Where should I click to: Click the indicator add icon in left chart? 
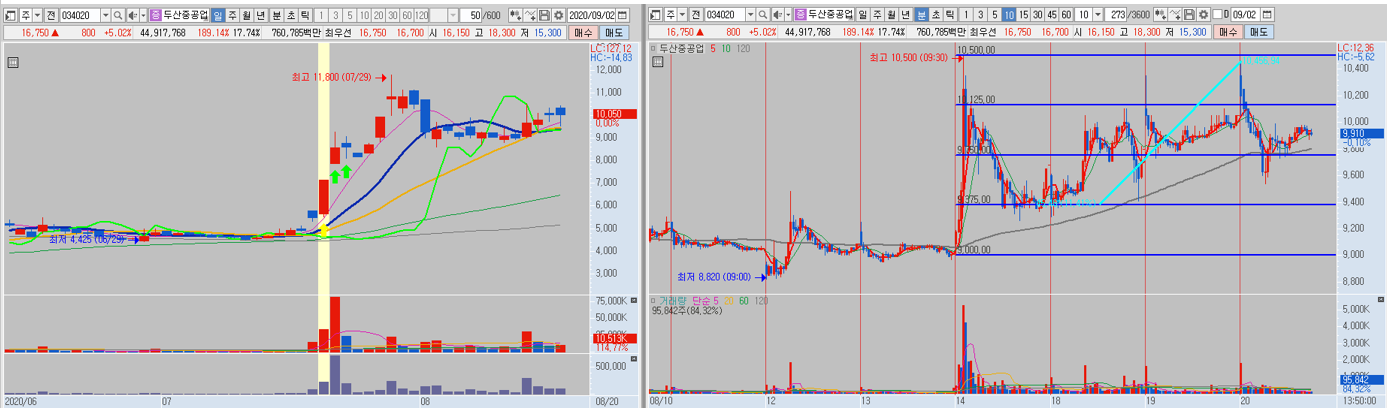(x=515, y=15)
